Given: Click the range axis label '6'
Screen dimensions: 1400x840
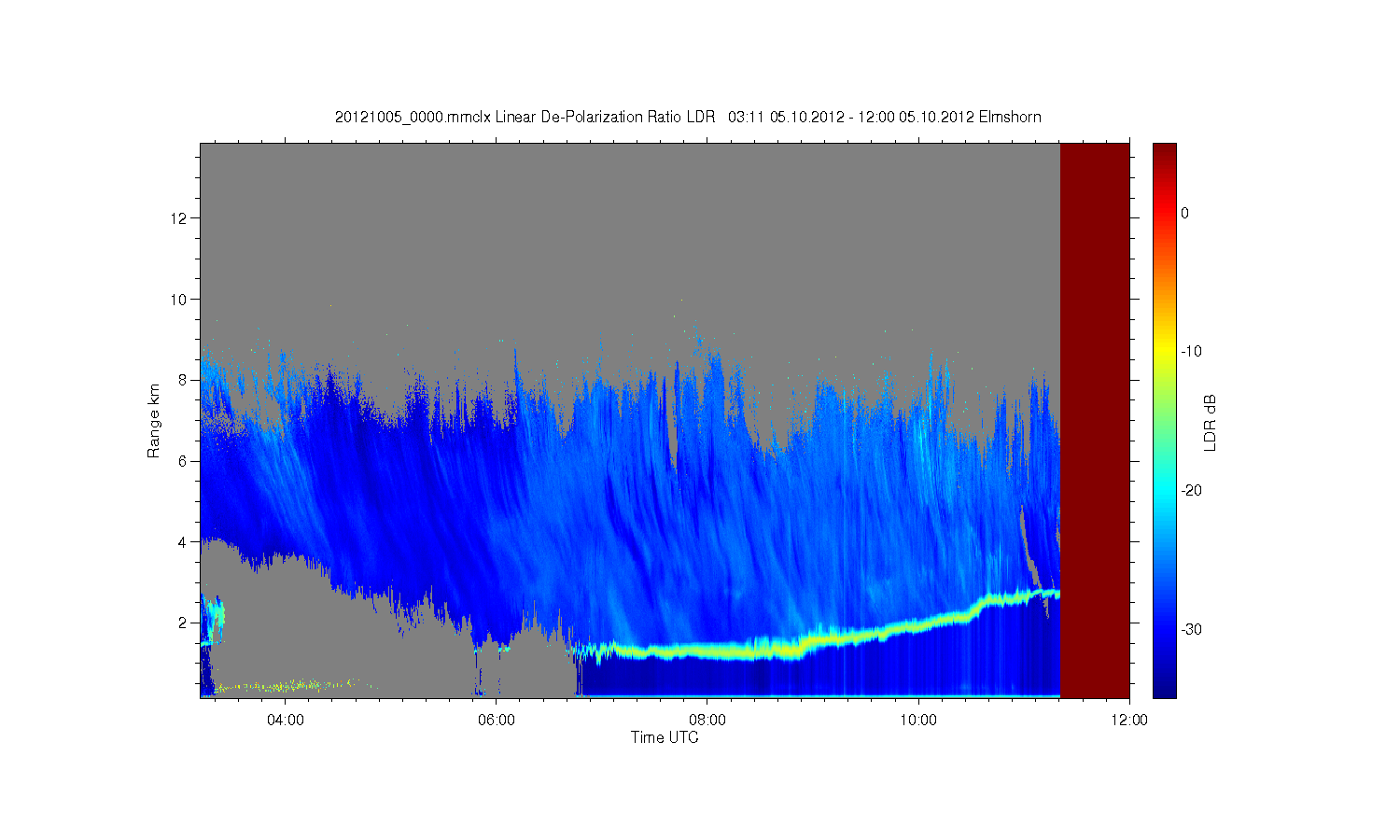Looking at the screenshot, I should tap(184, 461).
